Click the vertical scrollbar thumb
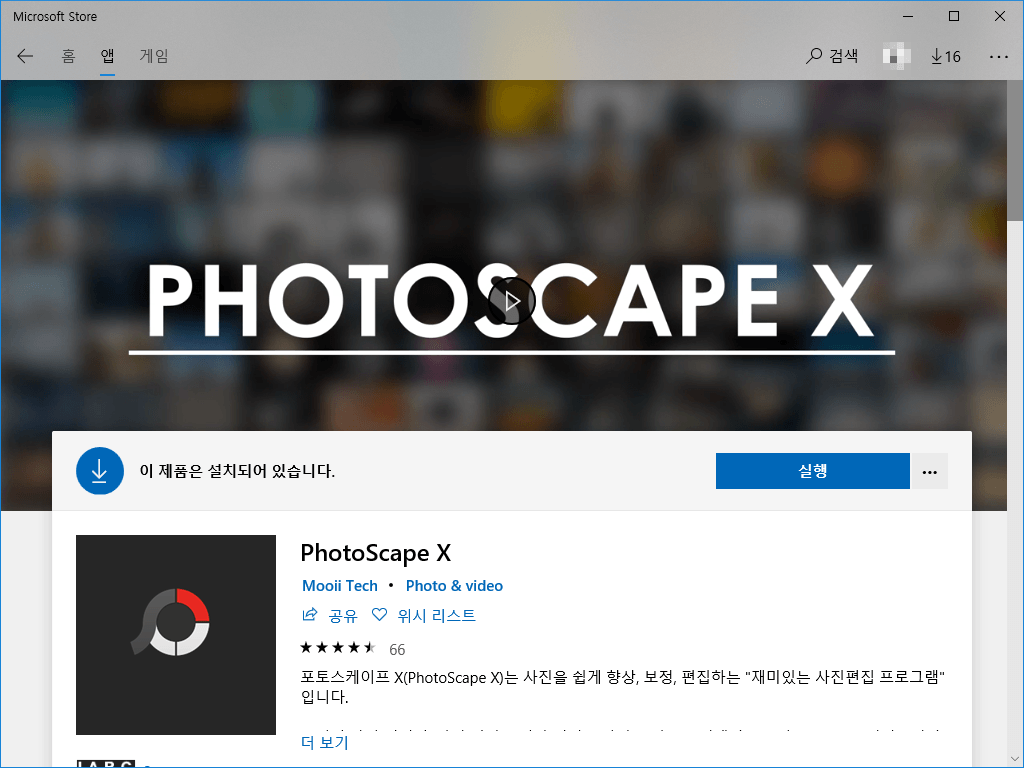1024x768 pixels. [x=1015, y=150]
